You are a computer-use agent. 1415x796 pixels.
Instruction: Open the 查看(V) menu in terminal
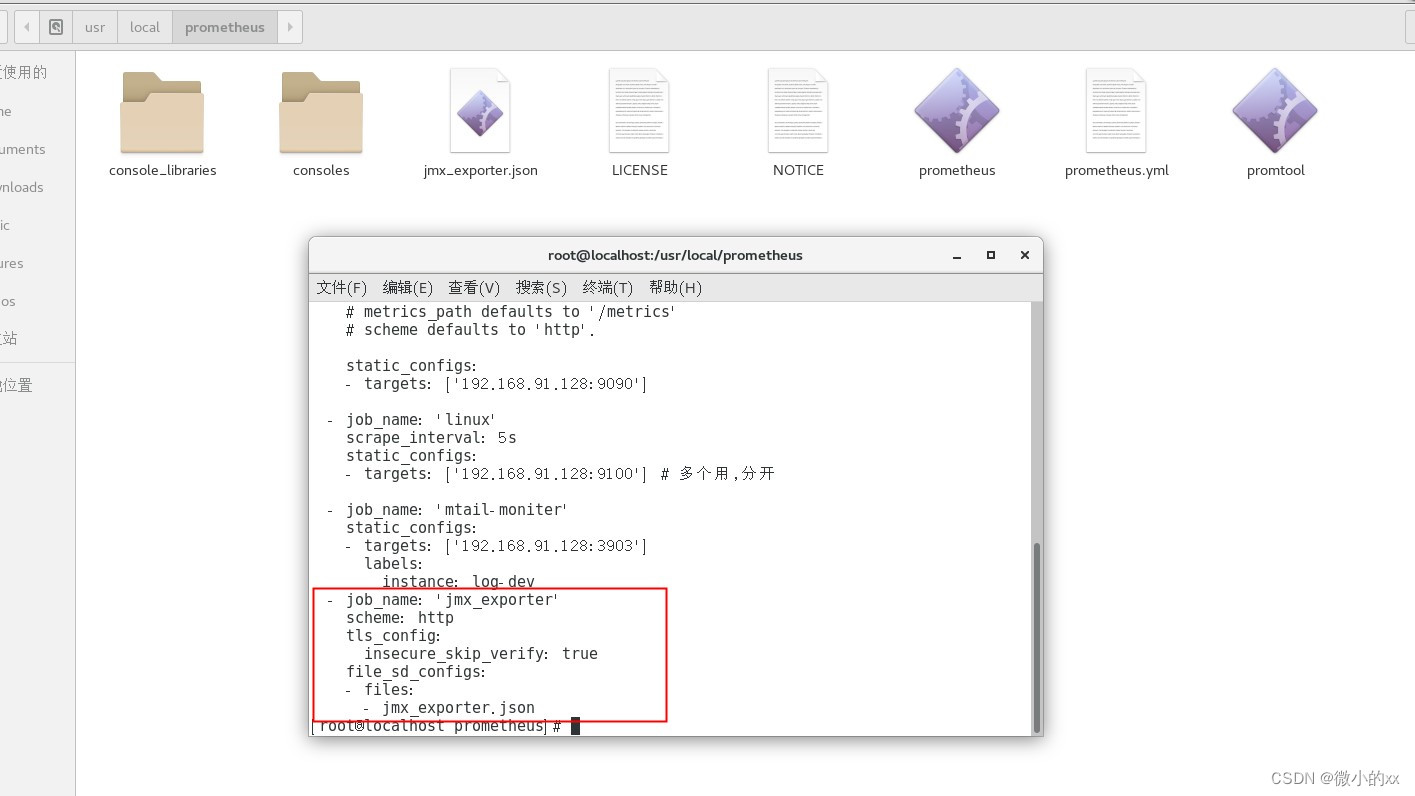tap(474, 288)
